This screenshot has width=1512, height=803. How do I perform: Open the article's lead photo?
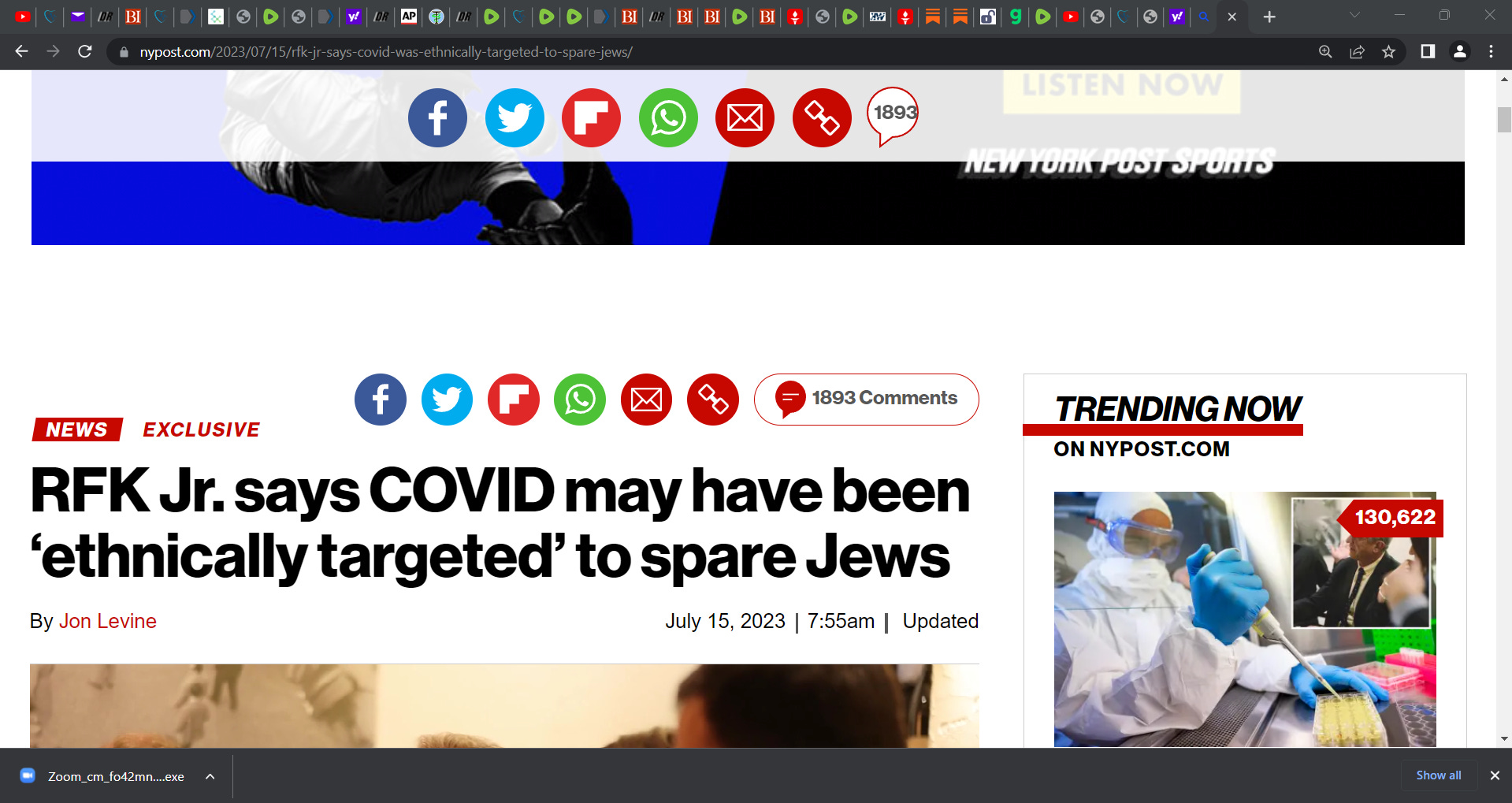[504, 706]
